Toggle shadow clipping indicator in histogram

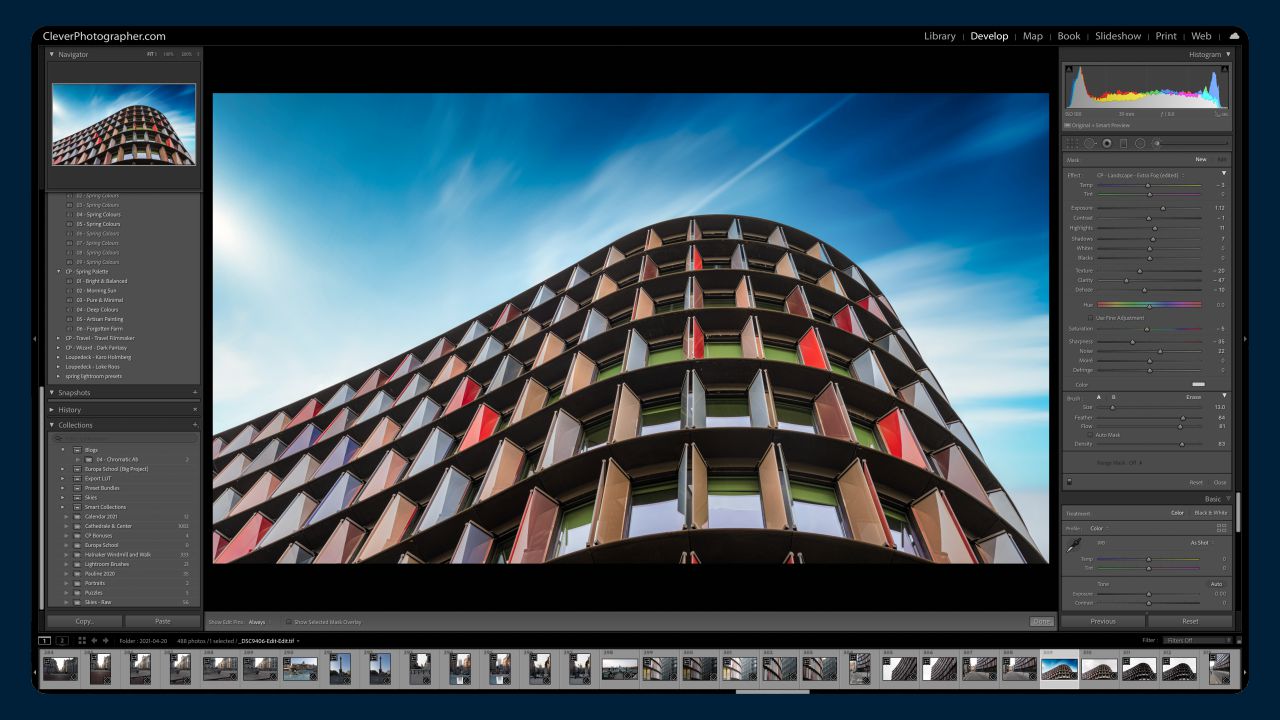pos(1071,69)
